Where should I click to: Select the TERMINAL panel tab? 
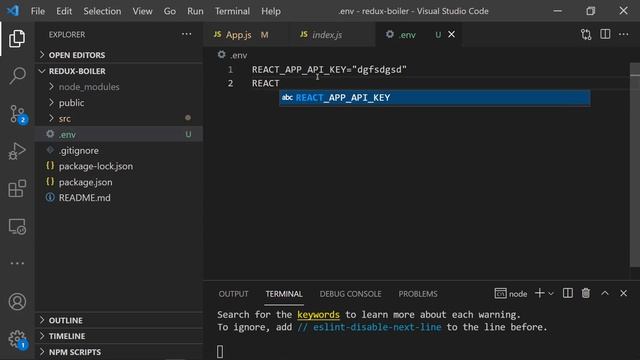[284, 294]
